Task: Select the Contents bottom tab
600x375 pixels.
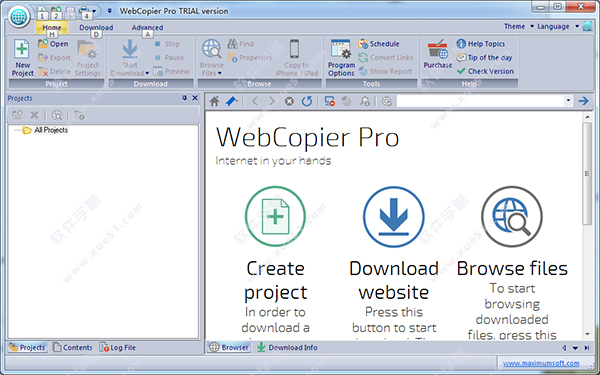Action: click(72, 347)
